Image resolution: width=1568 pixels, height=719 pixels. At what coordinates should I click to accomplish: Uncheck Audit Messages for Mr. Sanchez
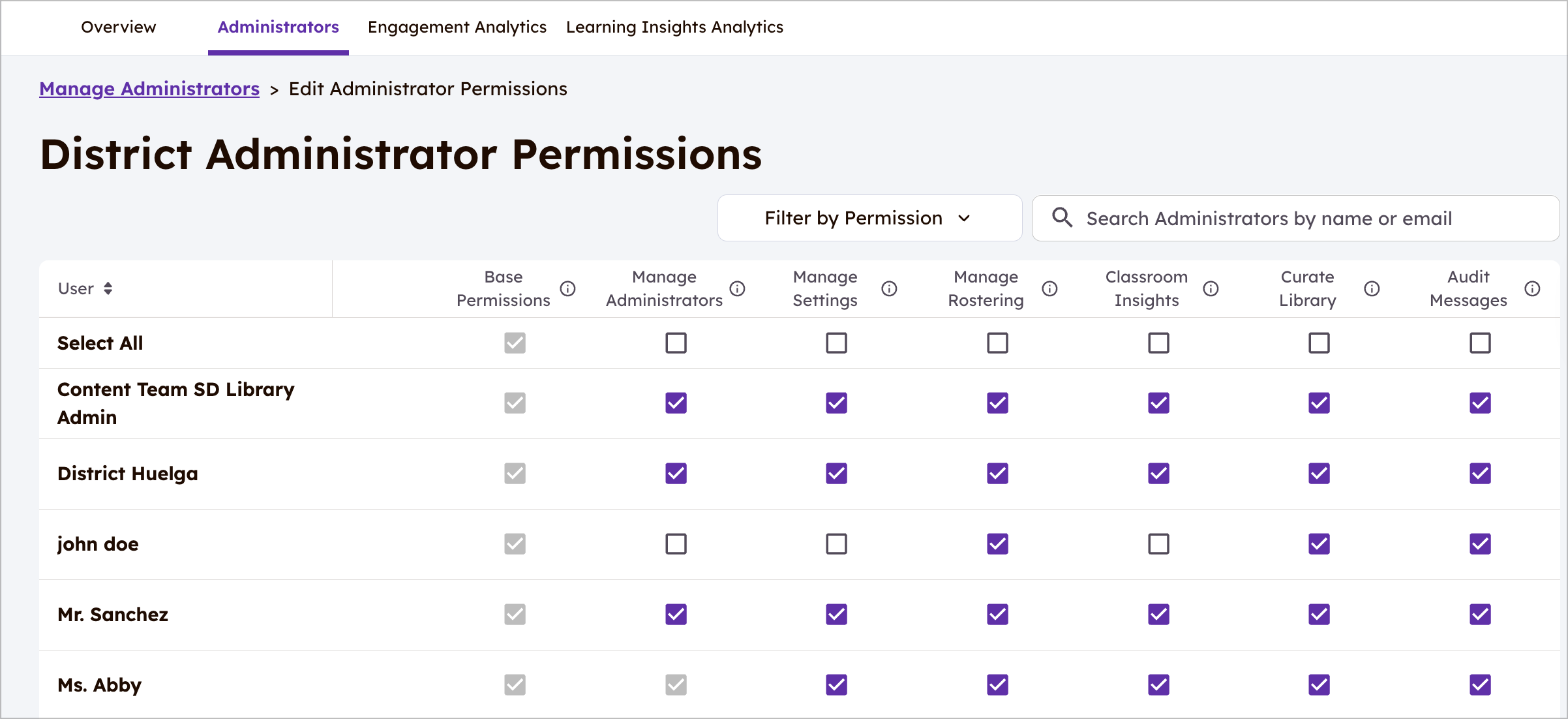pos(1480,614)
